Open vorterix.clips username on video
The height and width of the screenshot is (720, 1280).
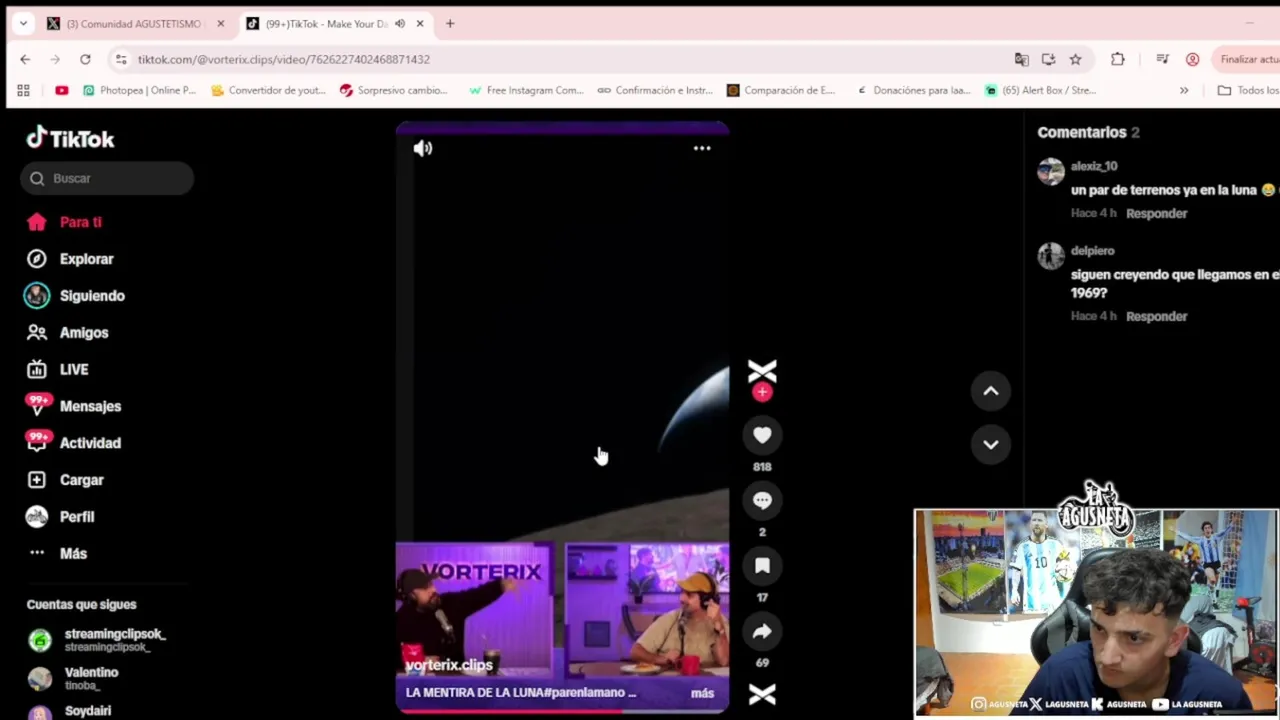pyautogui.click(x=449, y=665)
